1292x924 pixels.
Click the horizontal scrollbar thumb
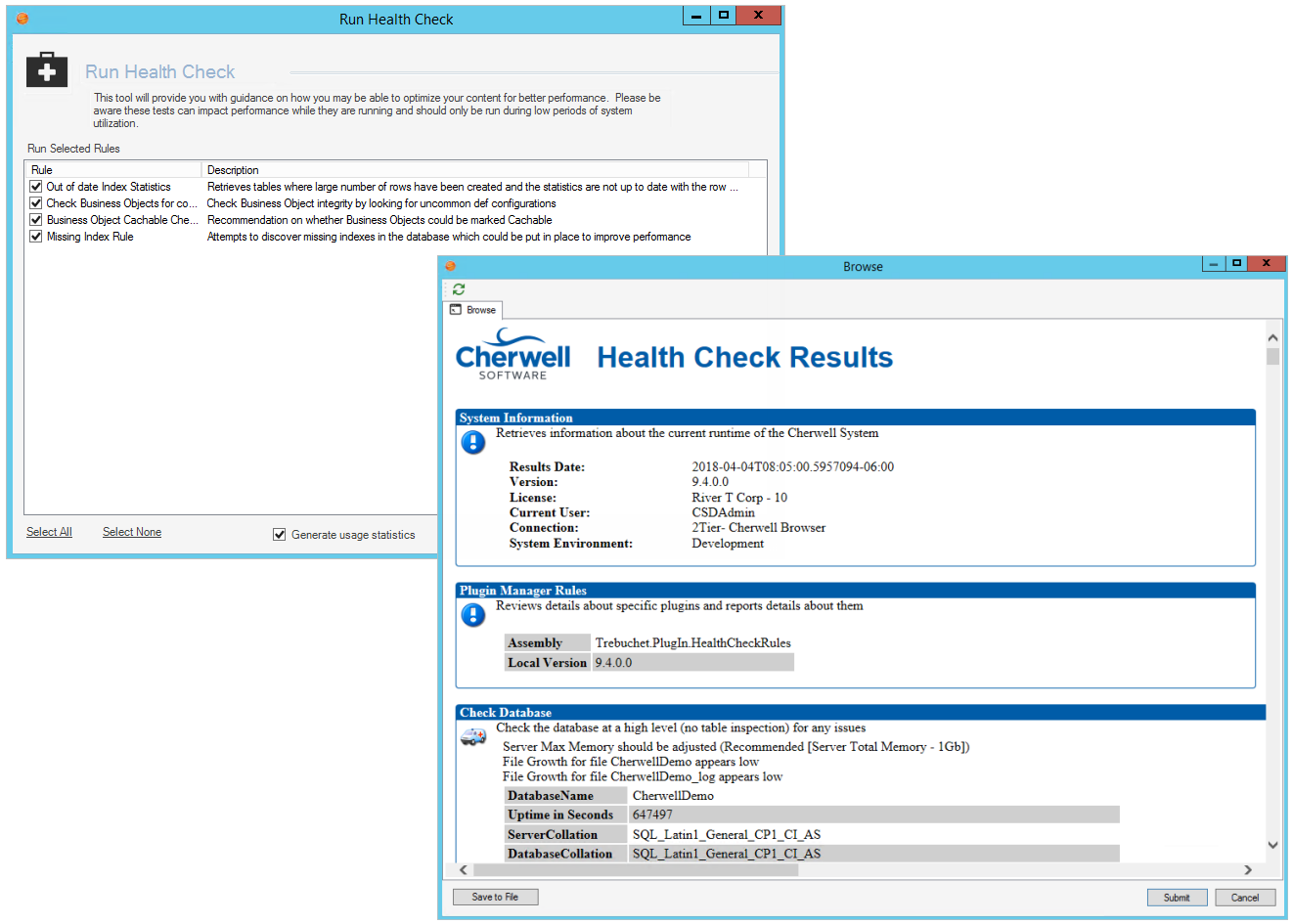(636, 869)
